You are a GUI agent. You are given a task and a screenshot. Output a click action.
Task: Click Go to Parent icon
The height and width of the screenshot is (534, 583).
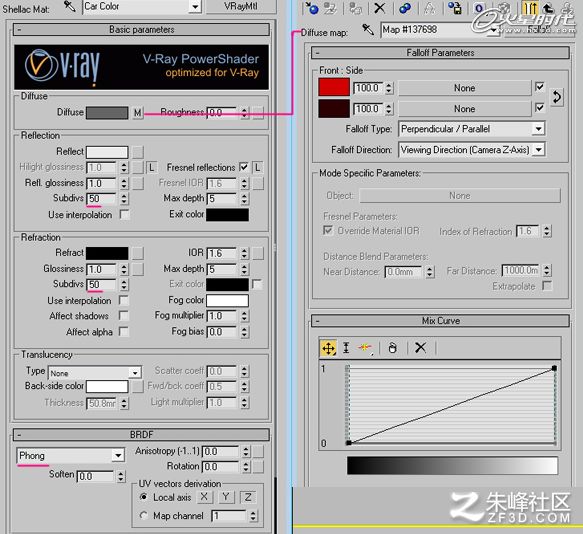click(548, 8)
